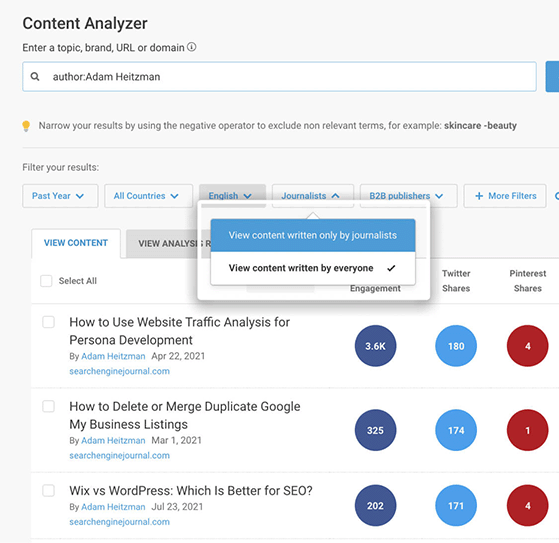Click the author search input field
559x543 pixels.
coord(279,77)
